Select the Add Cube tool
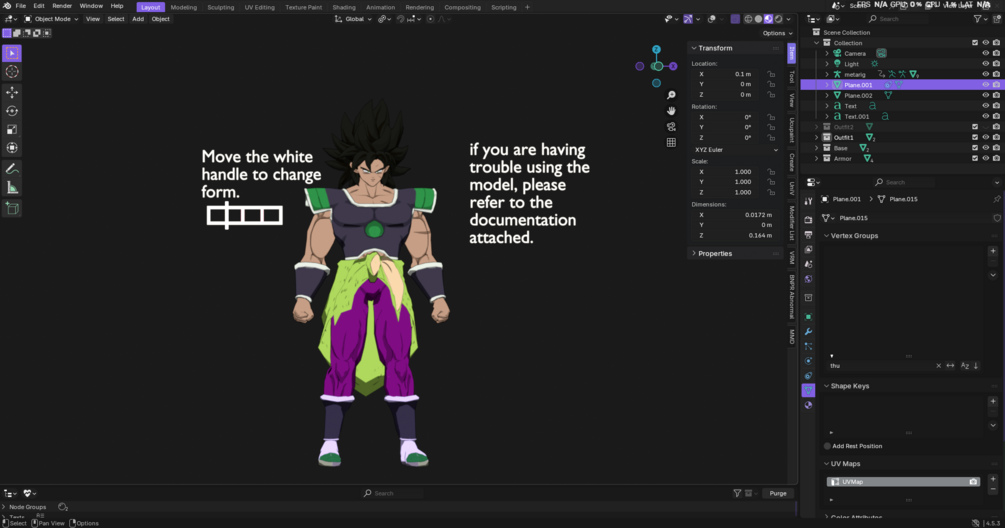The width and height of the screenshot is (1005, 528). click(12, 208)
